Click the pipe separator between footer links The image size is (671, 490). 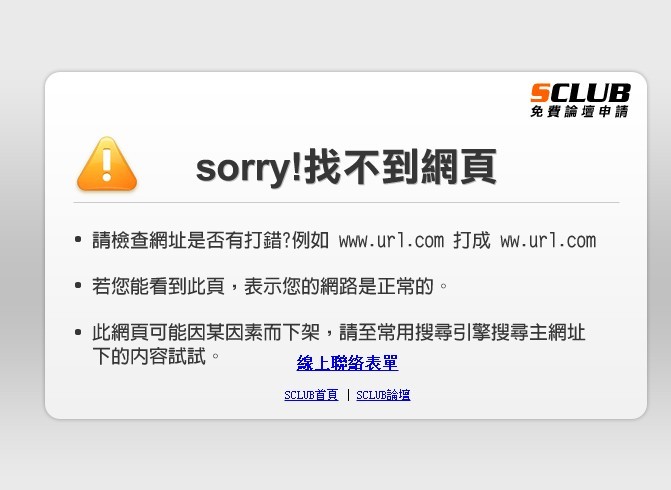click(x=347, y=395)
